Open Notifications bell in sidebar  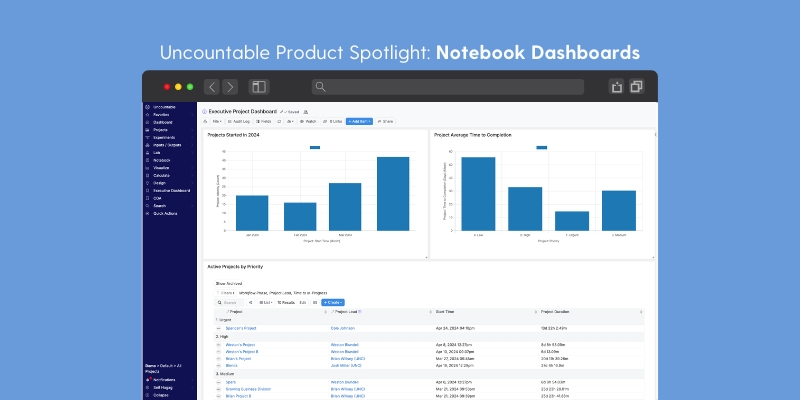[148, 380]
